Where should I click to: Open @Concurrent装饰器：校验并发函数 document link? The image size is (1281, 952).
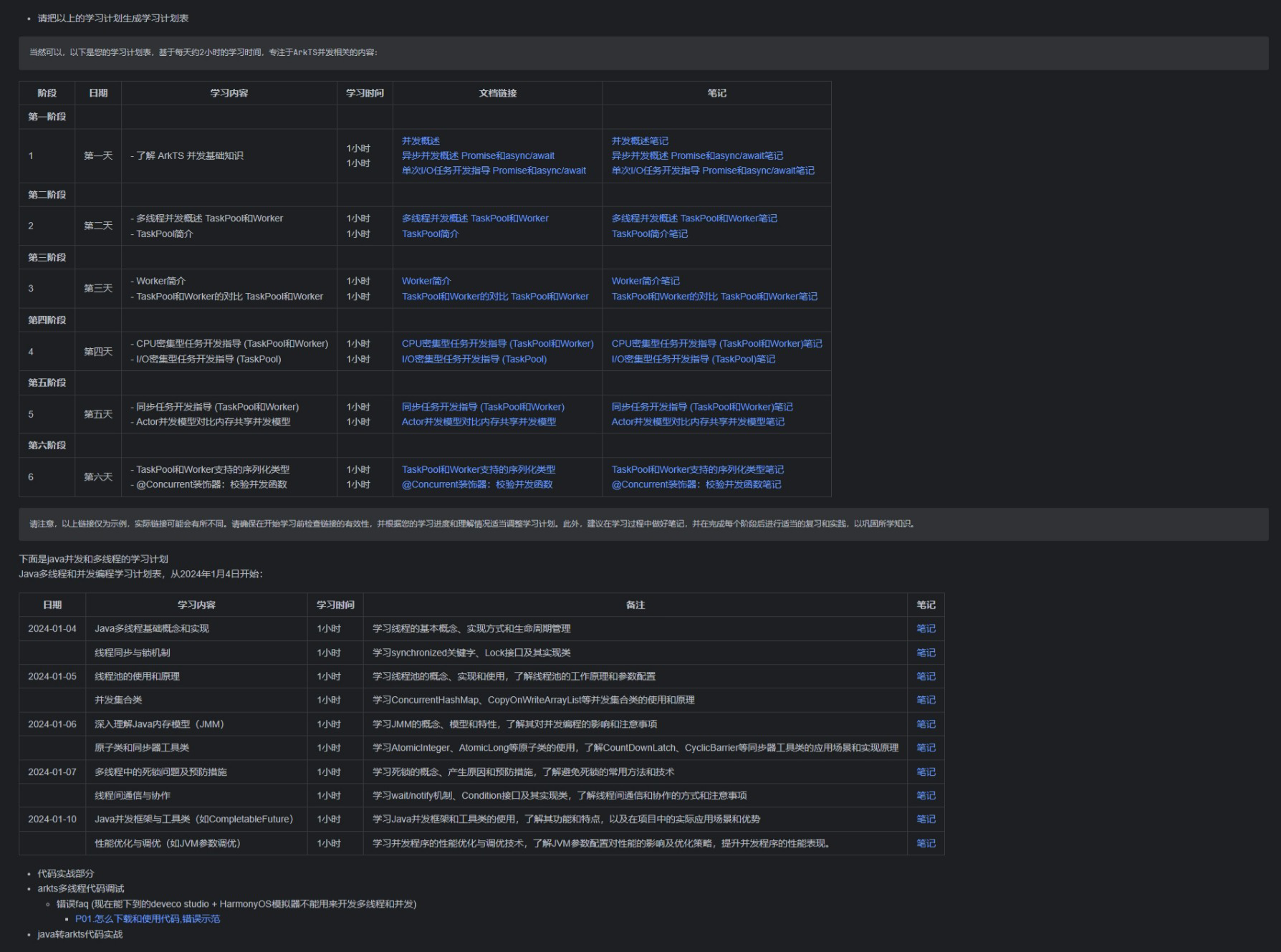(477, 485)
